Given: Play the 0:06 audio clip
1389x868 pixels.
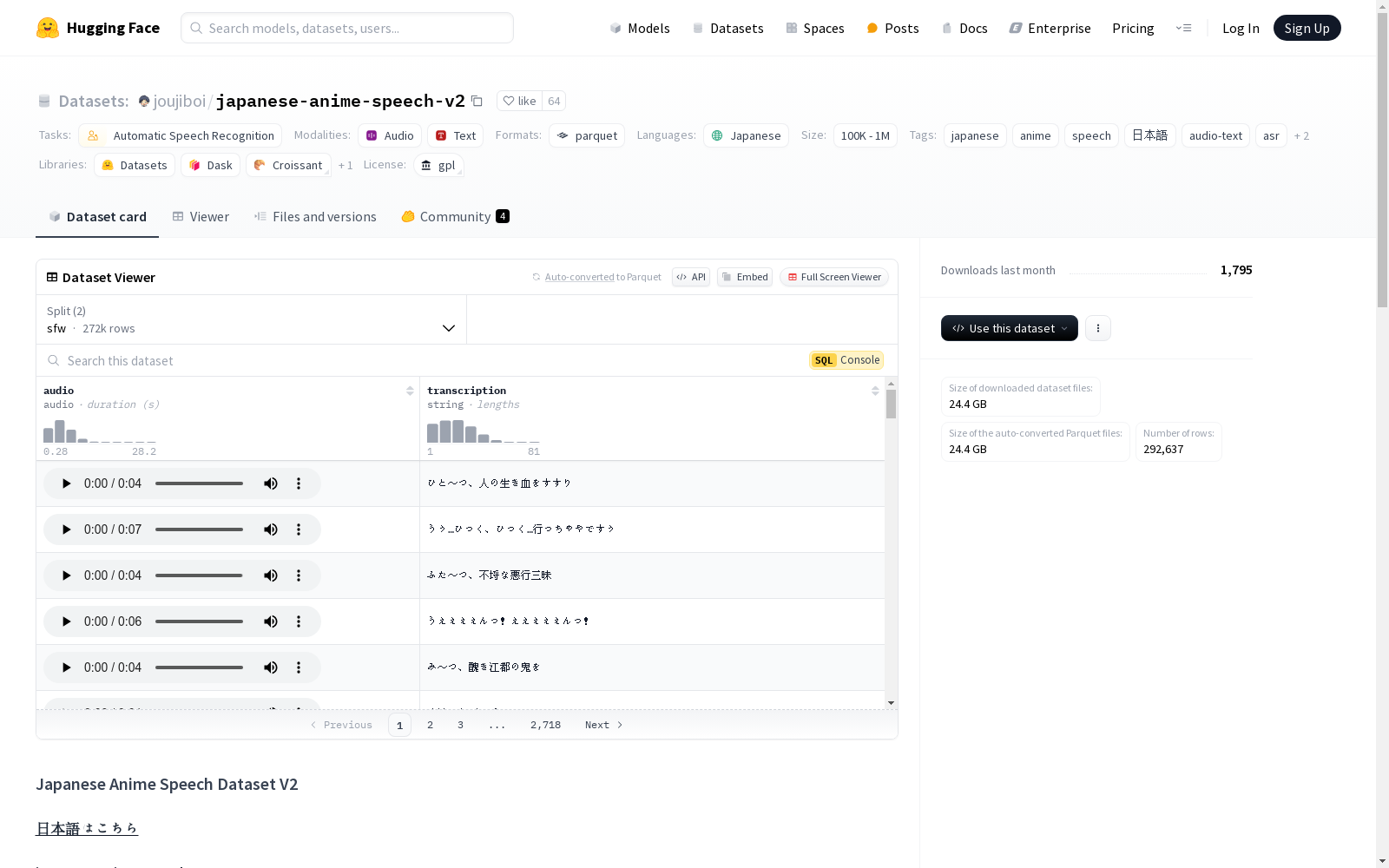Looking at the screenshot, I should pyautogui.click(x=66, y=621).
